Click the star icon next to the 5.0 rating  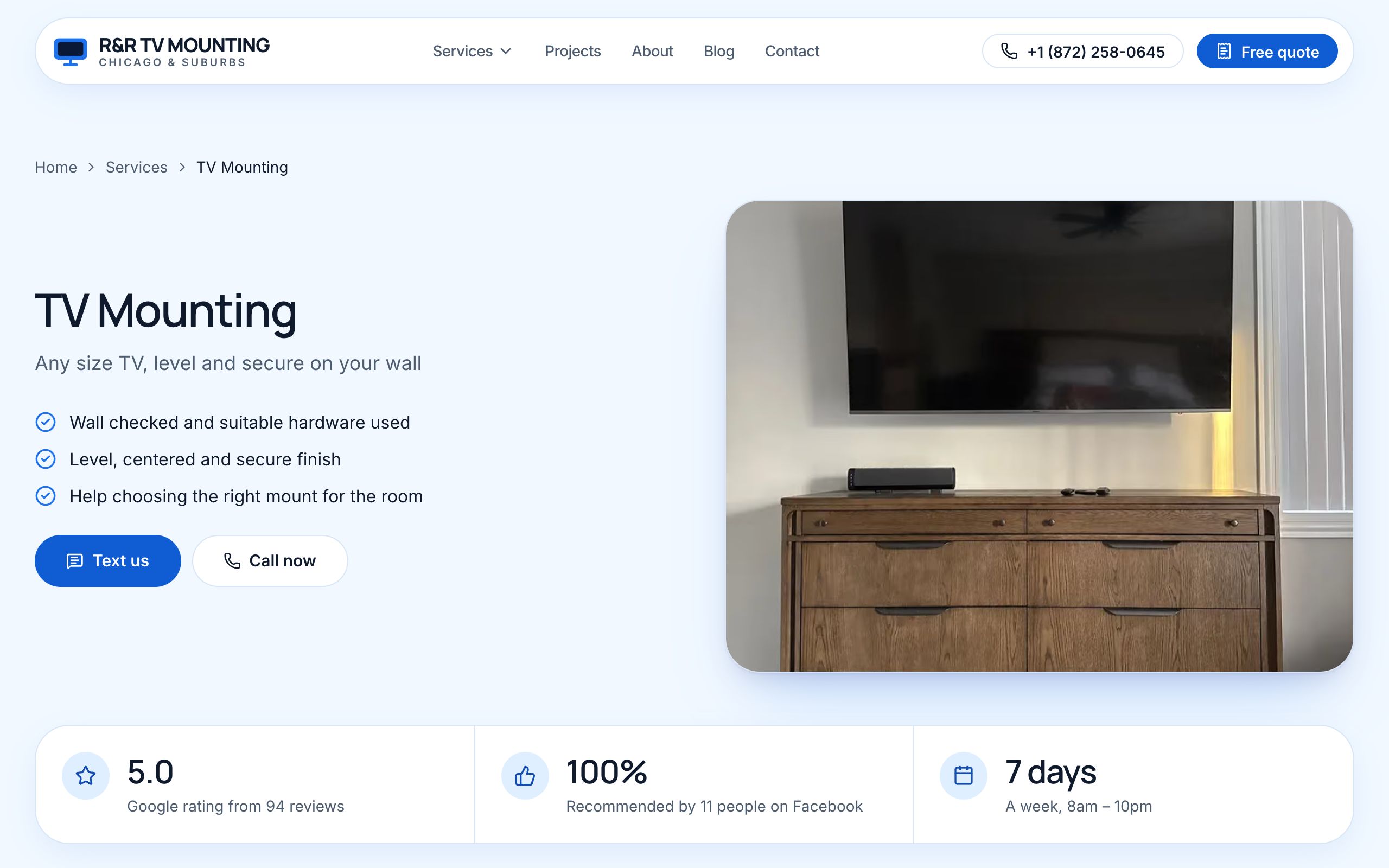(x=86, y=776)
